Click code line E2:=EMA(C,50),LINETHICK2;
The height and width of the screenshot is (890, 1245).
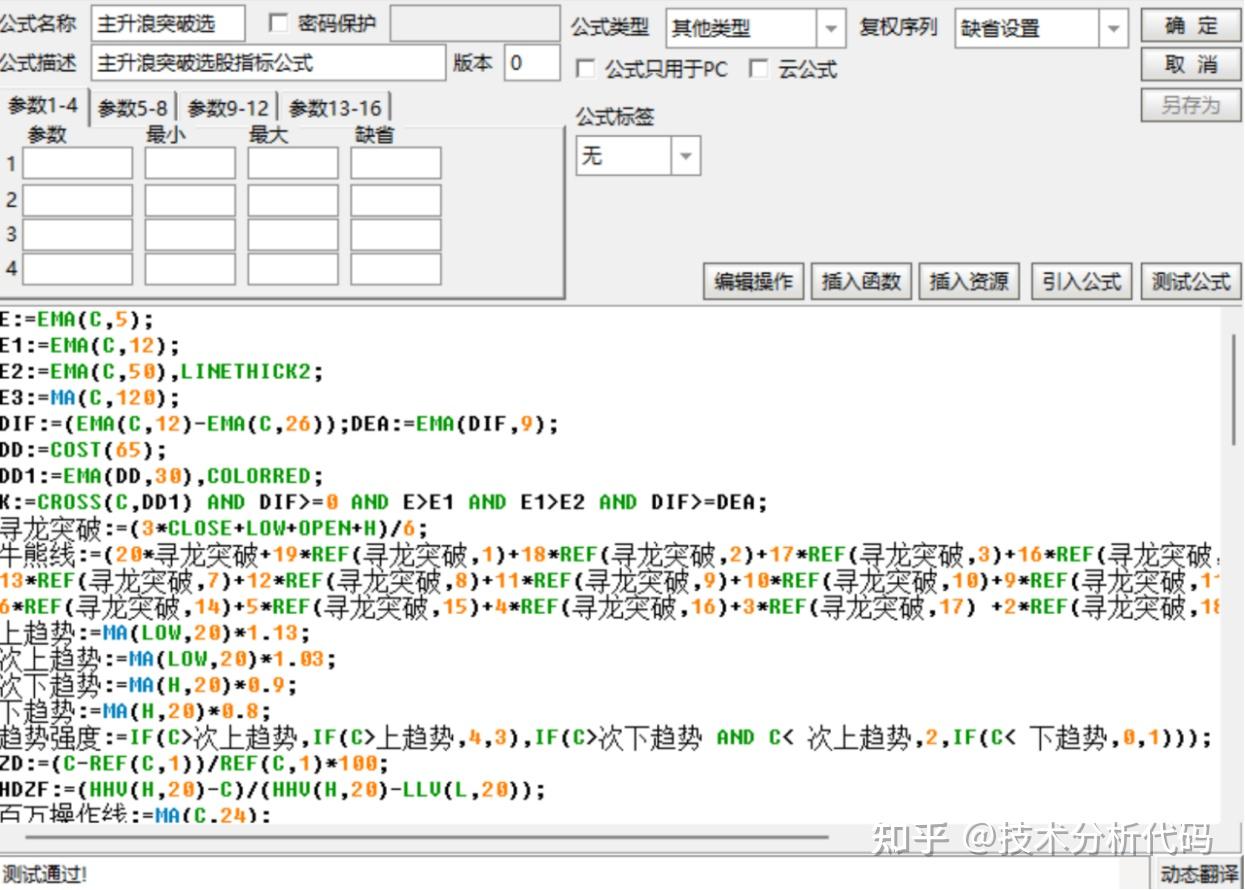163,372
